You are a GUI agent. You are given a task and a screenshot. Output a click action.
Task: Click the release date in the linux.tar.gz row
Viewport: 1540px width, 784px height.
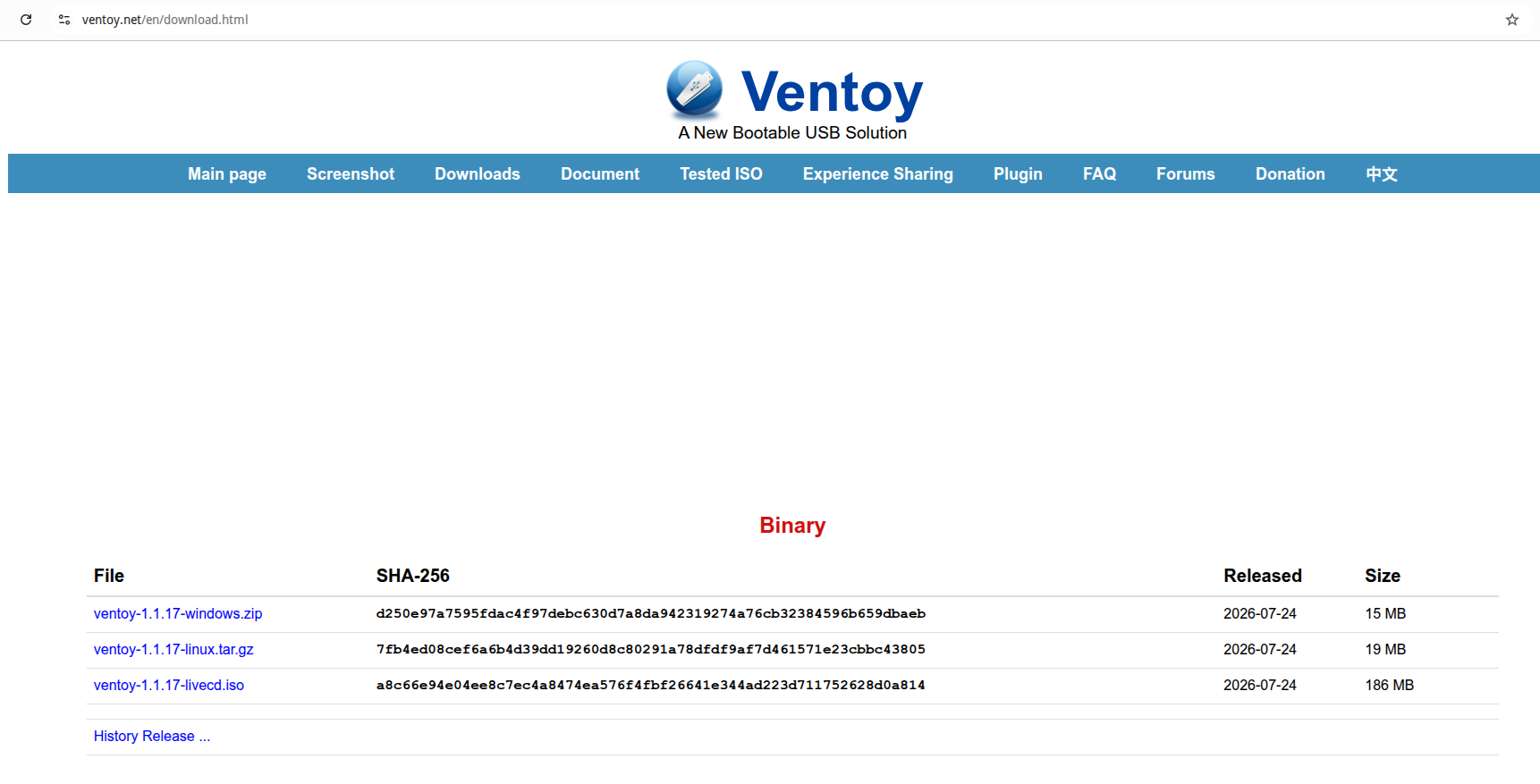coord(1260,650)
